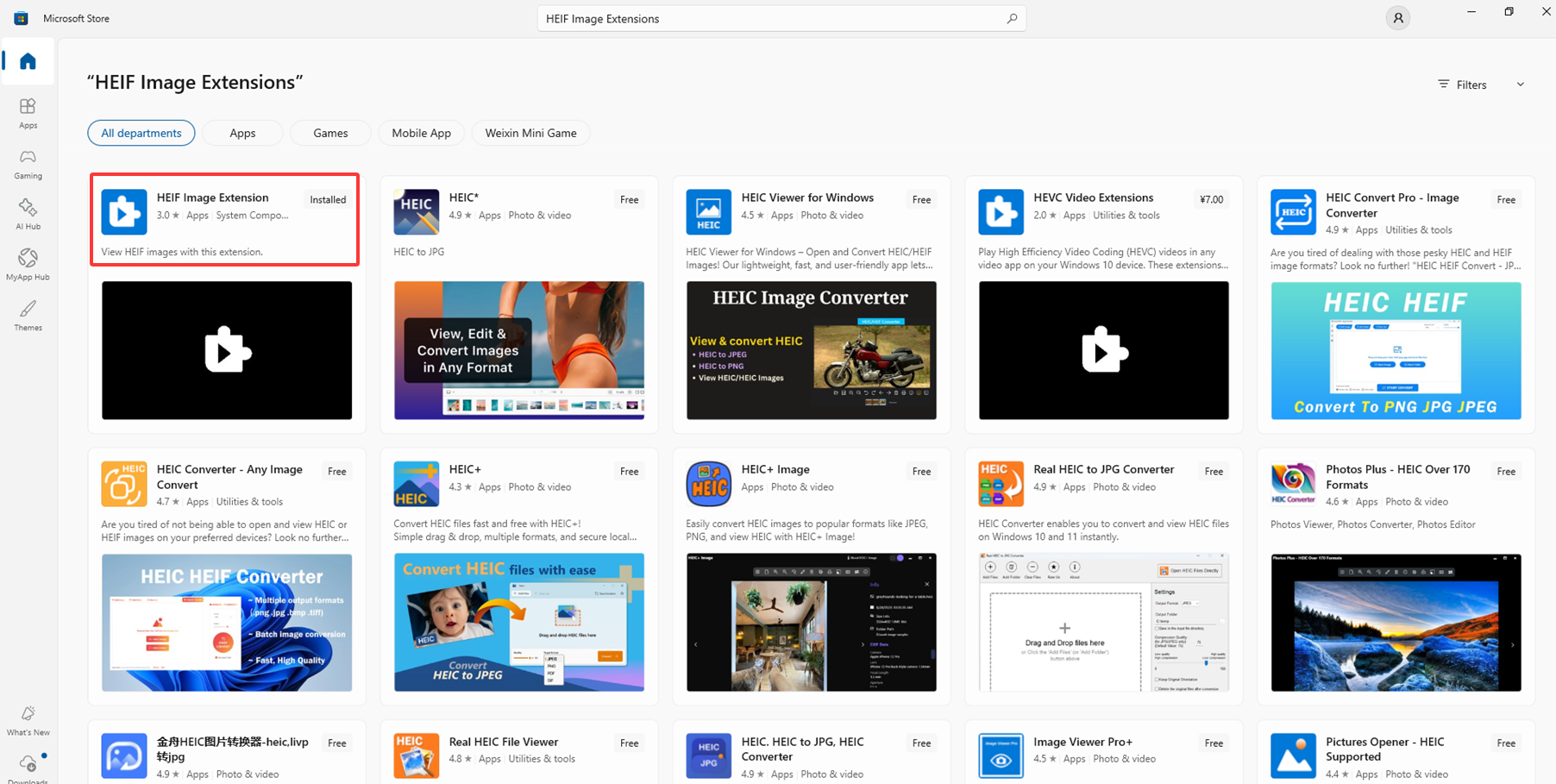
Task: Open the HEVC Video Extensions title
Action: point(1094,198)
